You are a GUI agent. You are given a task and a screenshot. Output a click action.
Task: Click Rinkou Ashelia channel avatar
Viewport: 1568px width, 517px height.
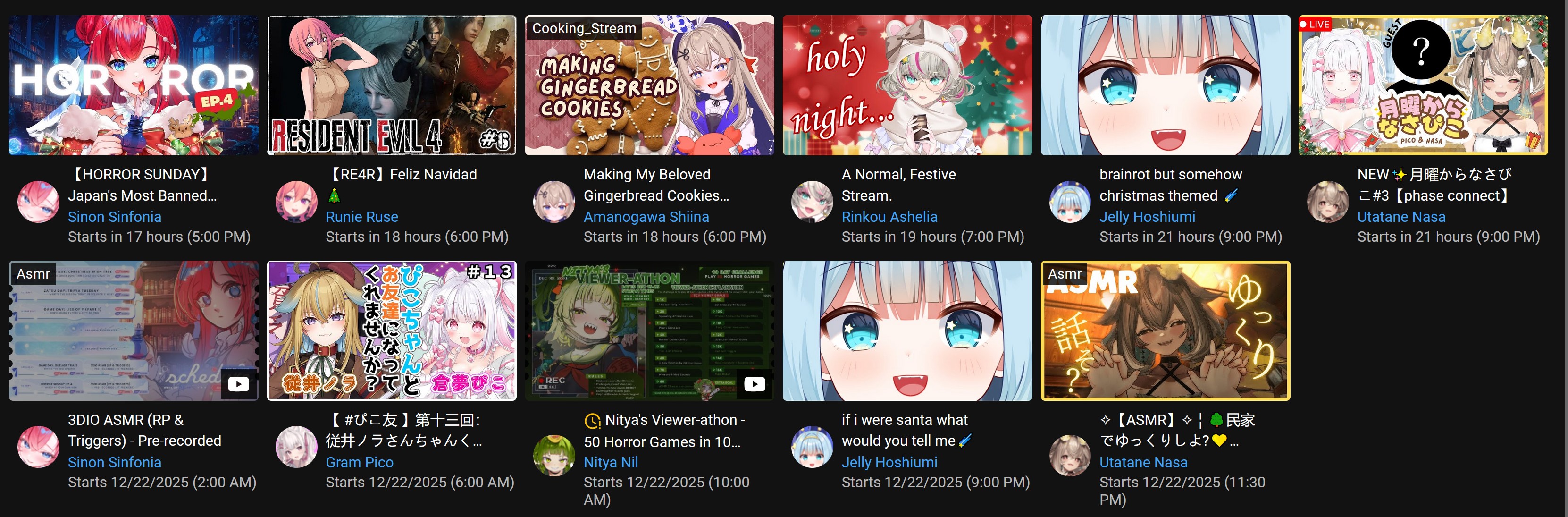point(812,202)
